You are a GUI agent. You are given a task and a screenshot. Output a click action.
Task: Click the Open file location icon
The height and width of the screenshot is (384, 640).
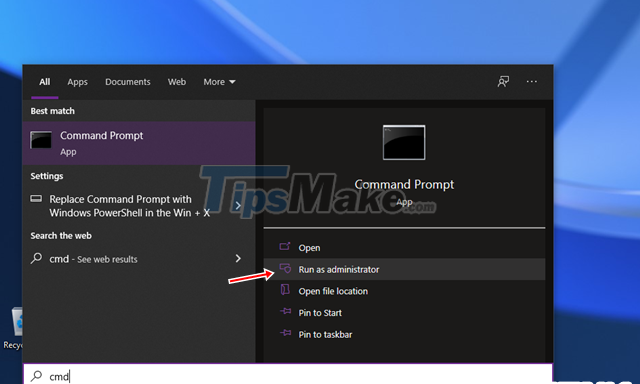[285, 290]
